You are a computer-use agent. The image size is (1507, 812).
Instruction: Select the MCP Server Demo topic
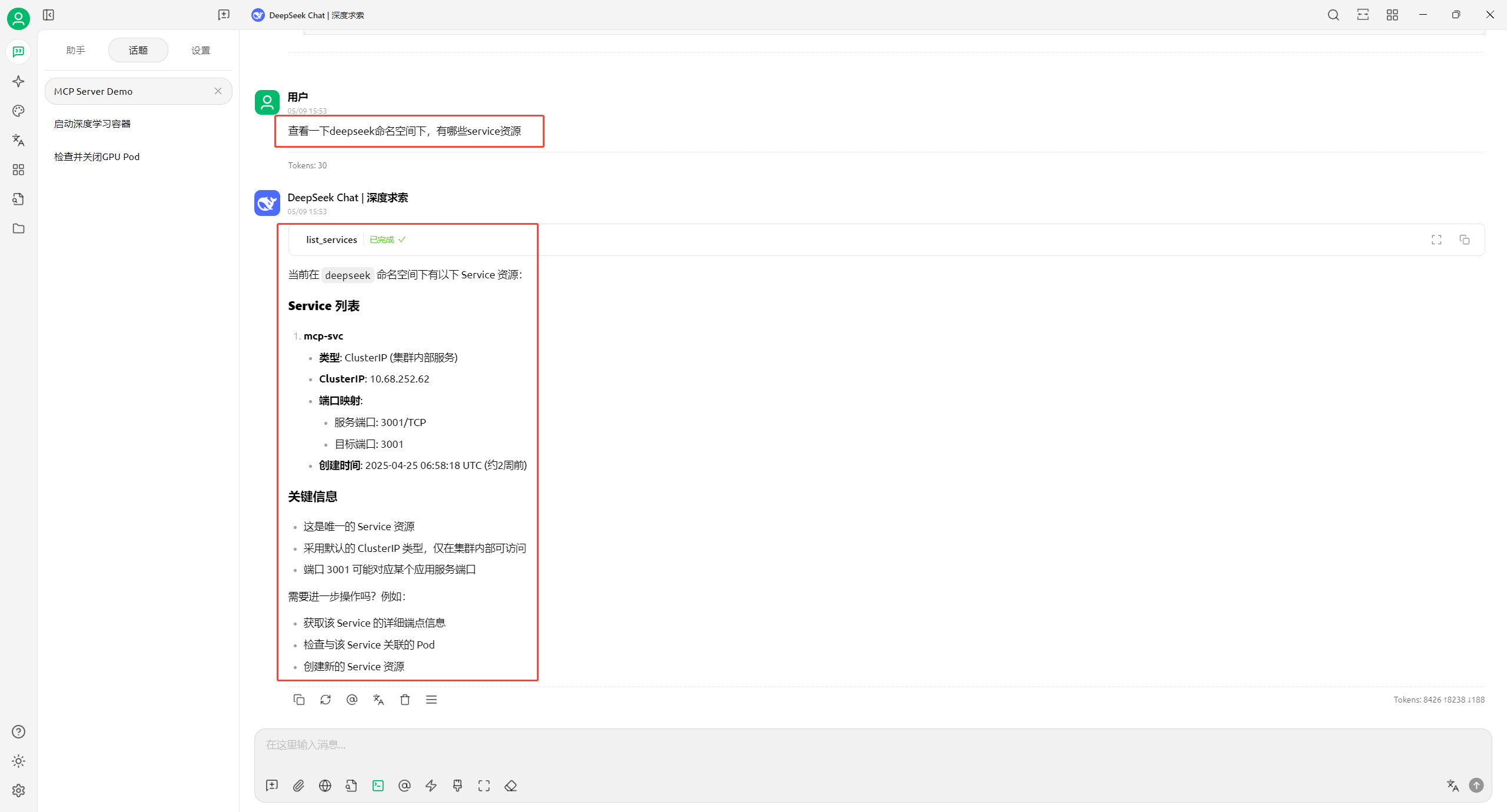pyautogui.click(x=138, y=91)
